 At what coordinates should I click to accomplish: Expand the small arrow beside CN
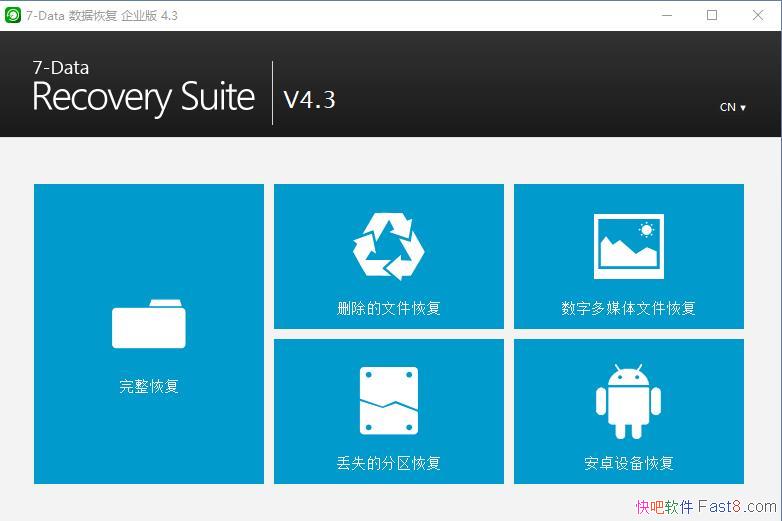[743, 108]
